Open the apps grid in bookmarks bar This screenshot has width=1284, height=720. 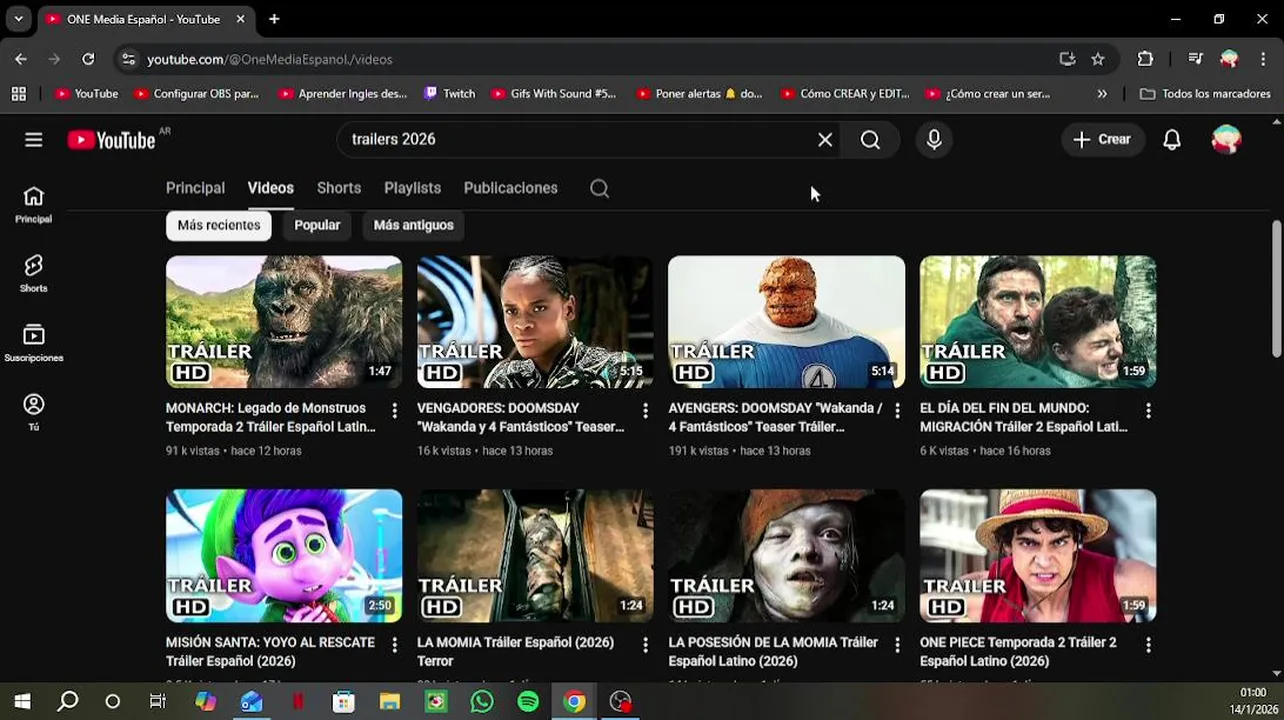pyautogui.click(x=18, y=93)
